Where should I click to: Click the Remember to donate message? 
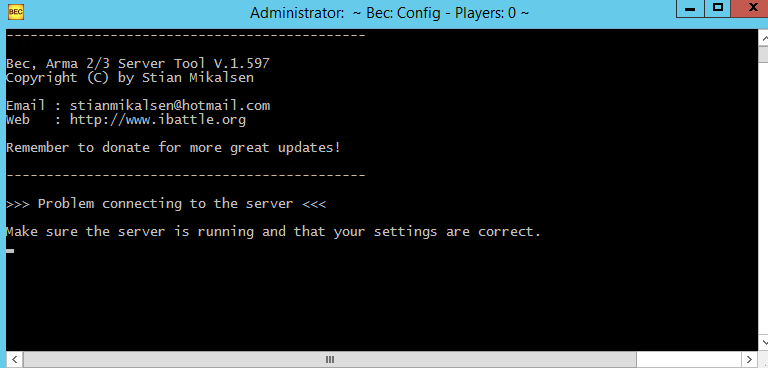173,147
